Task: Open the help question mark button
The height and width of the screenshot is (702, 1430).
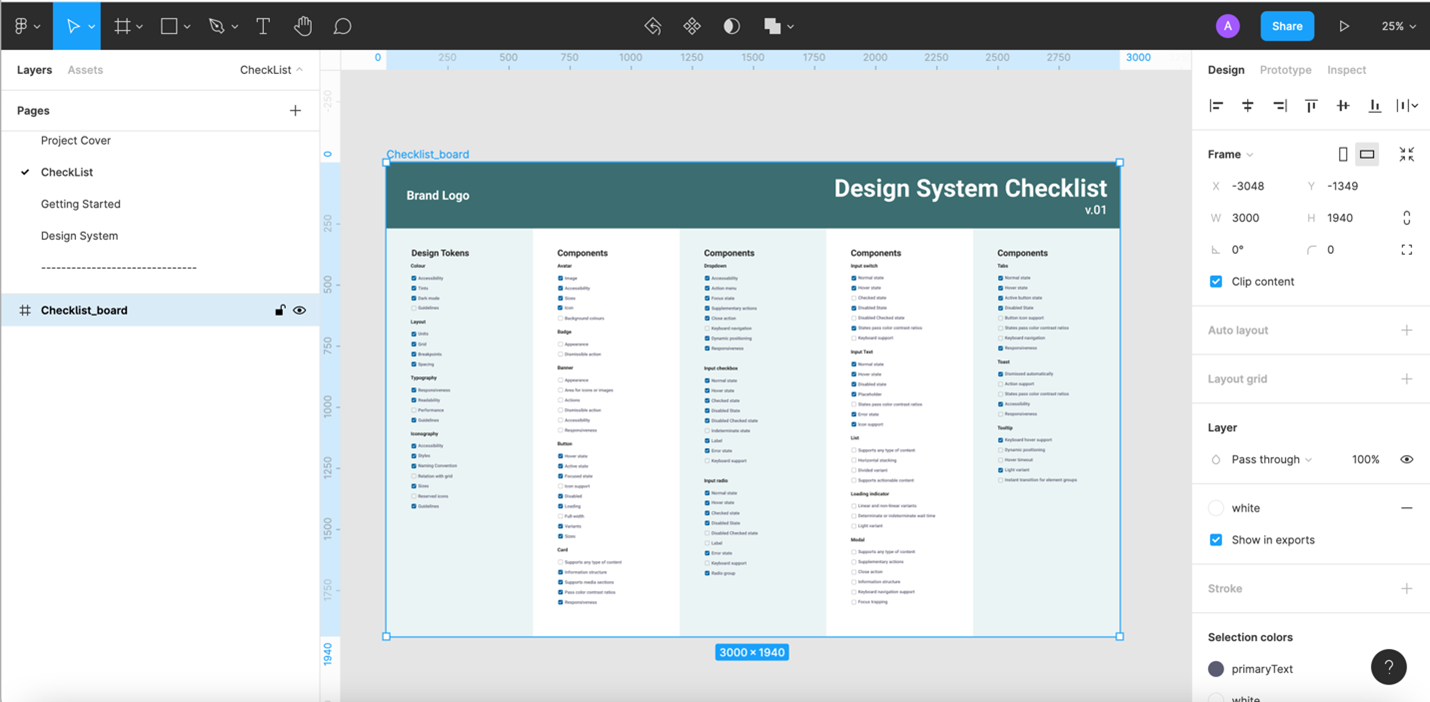Action: click(1388, 667)
